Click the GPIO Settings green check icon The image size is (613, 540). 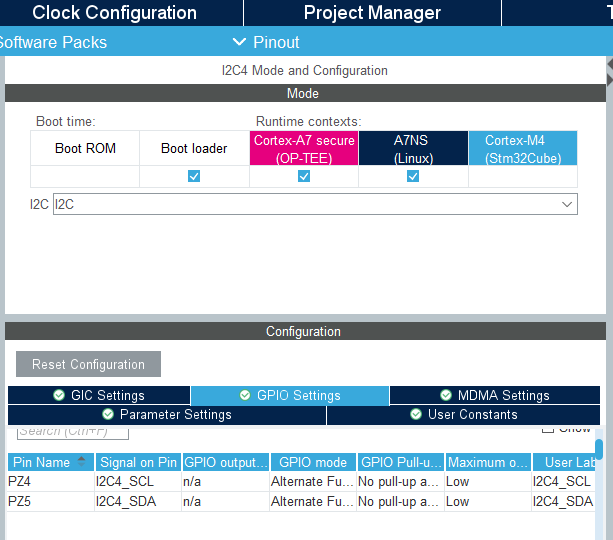point(245,395)
